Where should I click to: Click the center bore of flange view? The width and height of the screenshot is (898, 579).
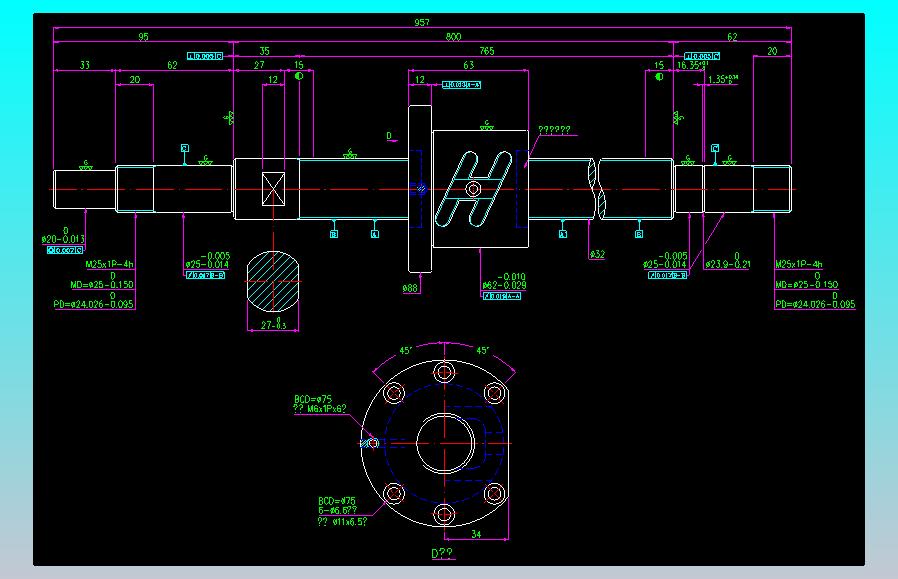[445, 443]
